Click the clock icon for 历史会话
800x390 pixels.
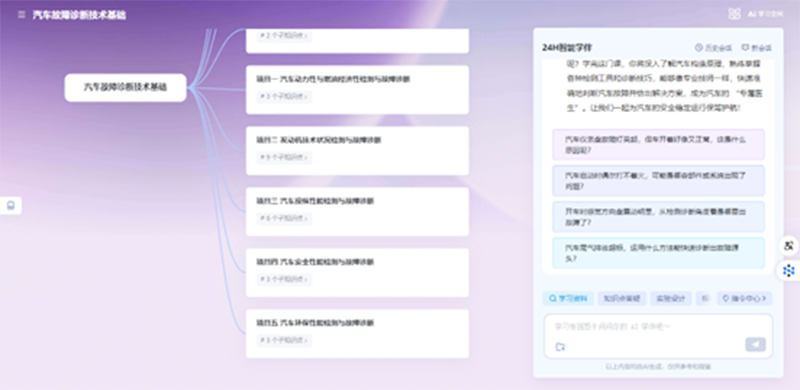click(699, 48)
